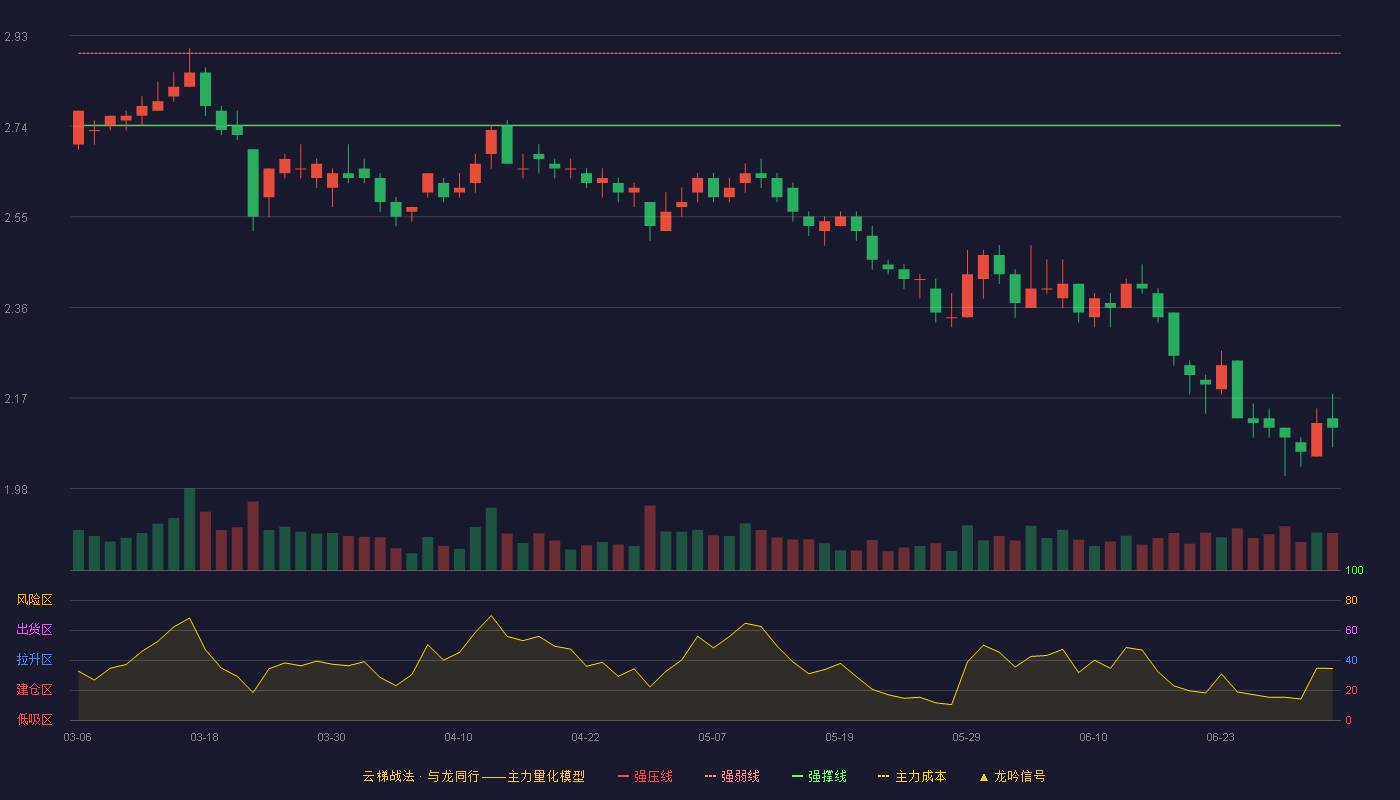This screenshot has height=800, width=1400.
Task: Toggle the 强撑线 legend item
Action: point(819,776)
